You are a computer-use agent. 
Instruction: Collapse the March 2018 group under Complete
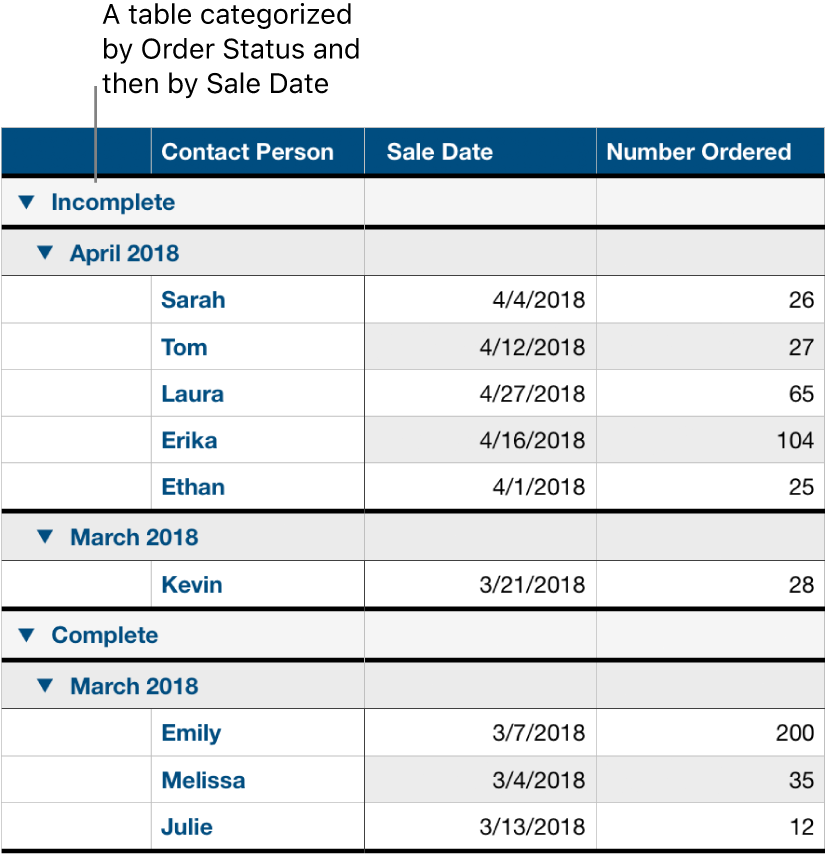pos(44,686)
